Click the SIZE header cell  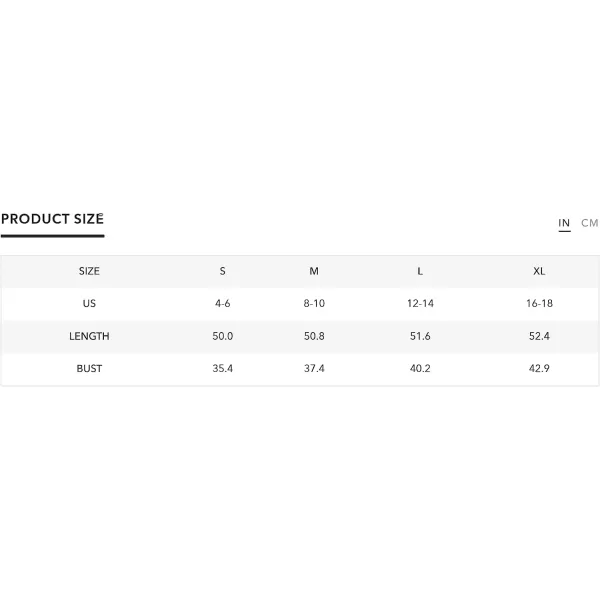click(x=89, y=271)
